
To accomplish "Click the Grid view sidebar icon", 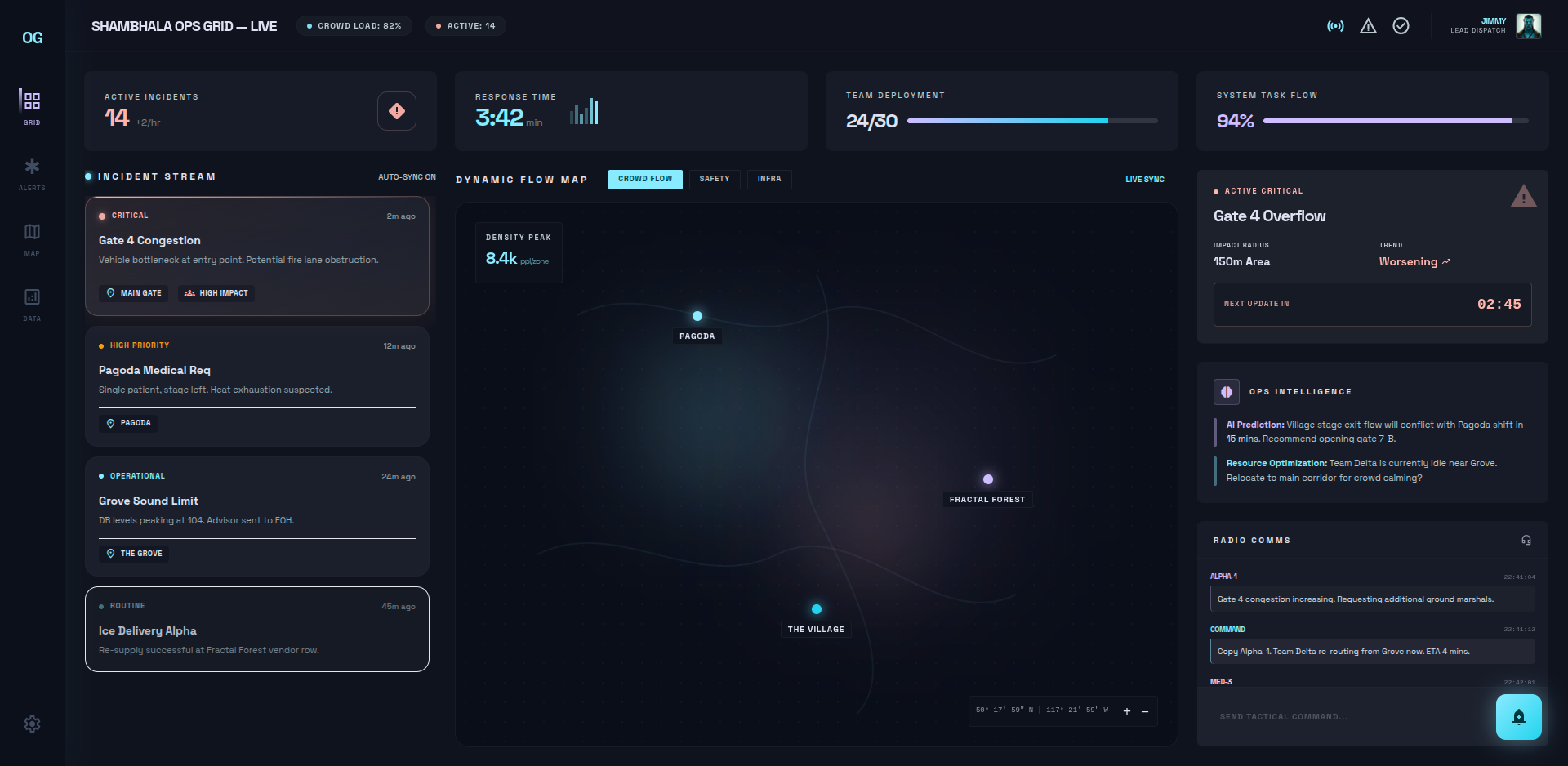I will (x=32, y=105).
